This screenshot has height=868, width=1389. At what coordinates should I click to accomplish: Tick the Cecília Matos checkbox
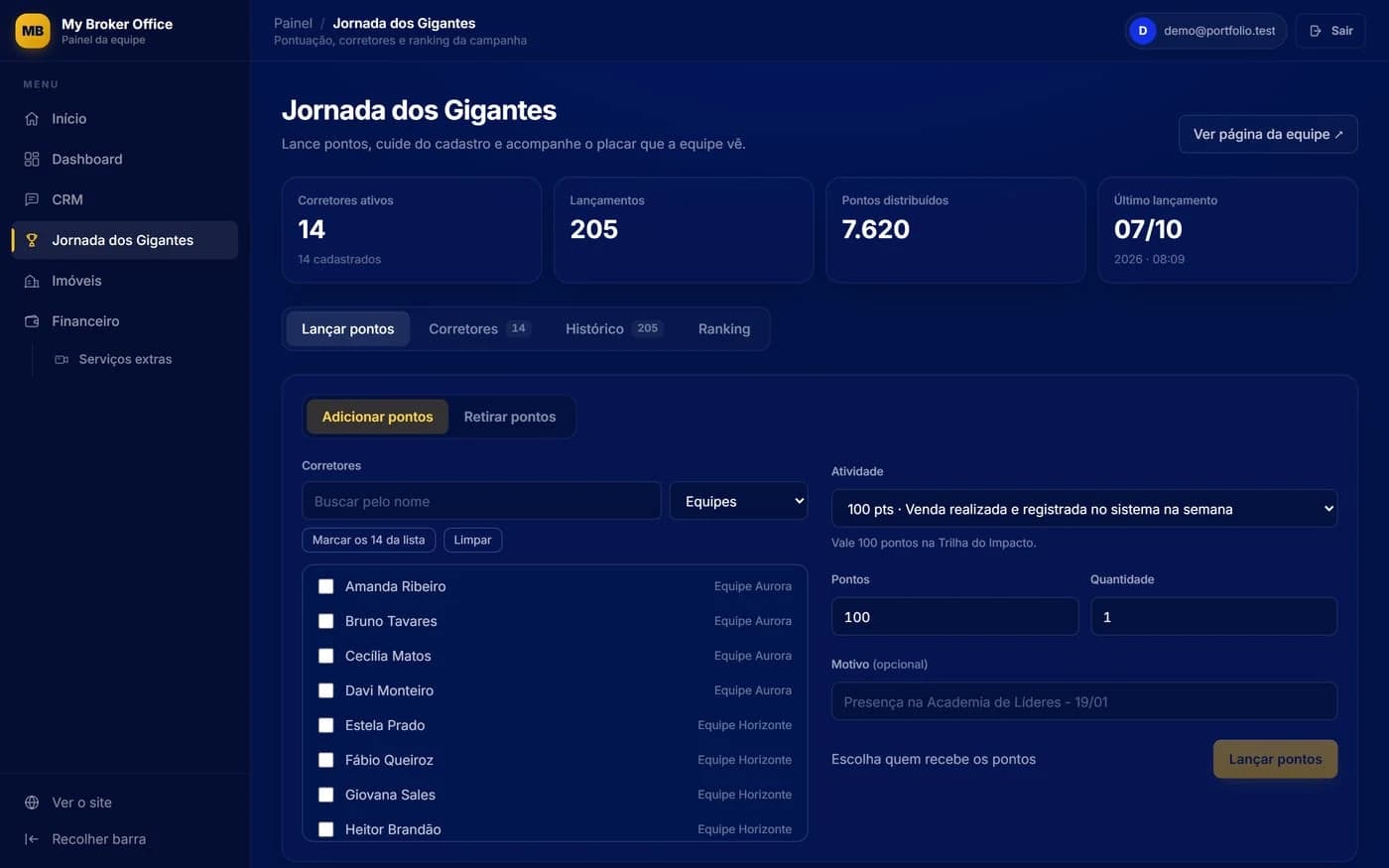click(325, 657)
